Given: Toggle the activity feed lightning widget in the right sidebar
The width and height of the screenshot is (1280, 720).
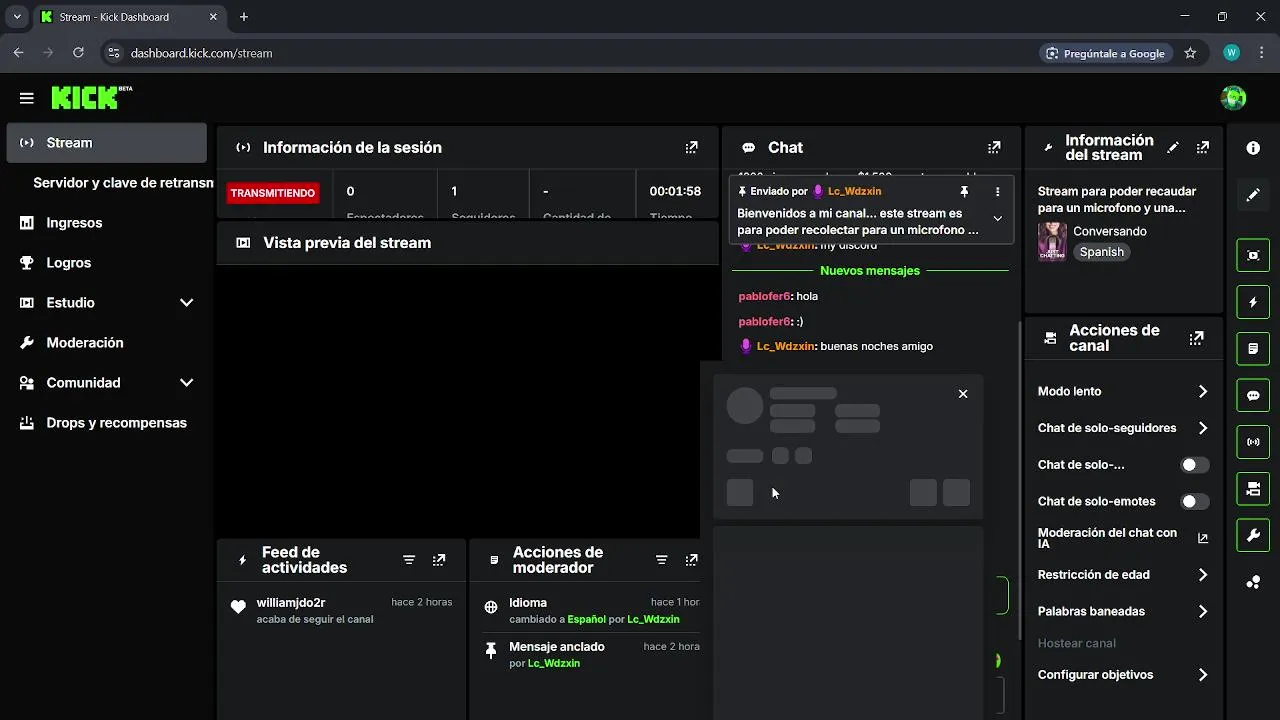Looking at the screenshot, I should 1253,302.
